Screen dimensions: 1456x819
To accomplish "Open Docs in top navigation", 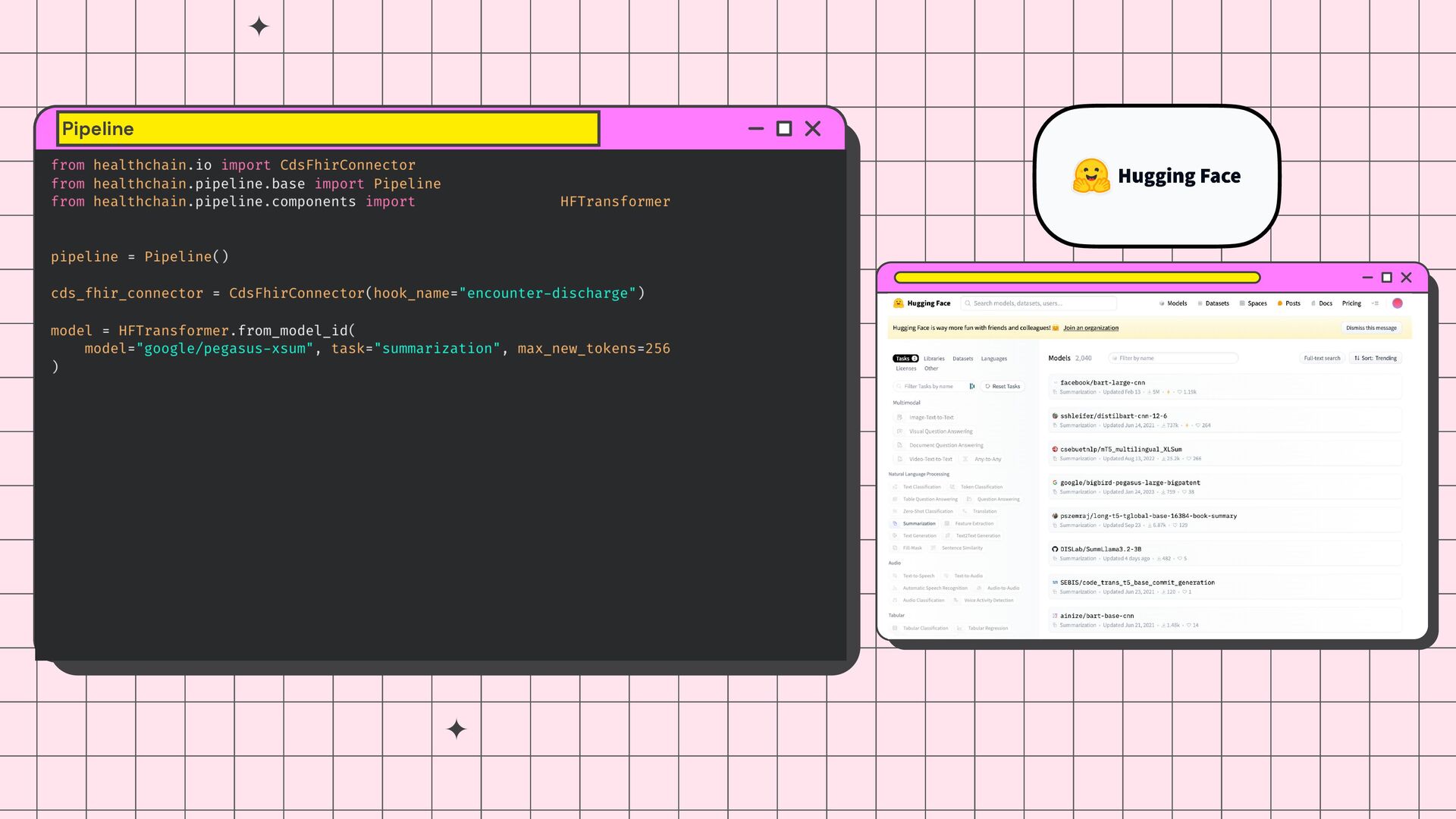I will click(1322, 303).
